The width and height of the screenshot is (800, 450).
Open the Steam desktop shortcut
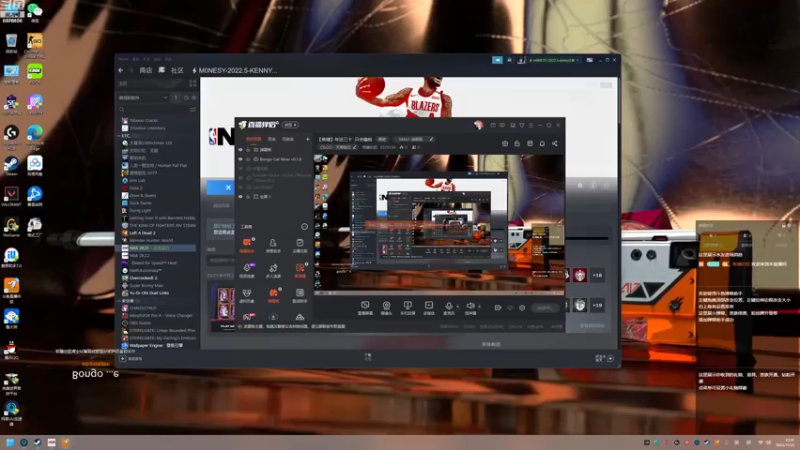pyautogui.click(x=11, y=166)
